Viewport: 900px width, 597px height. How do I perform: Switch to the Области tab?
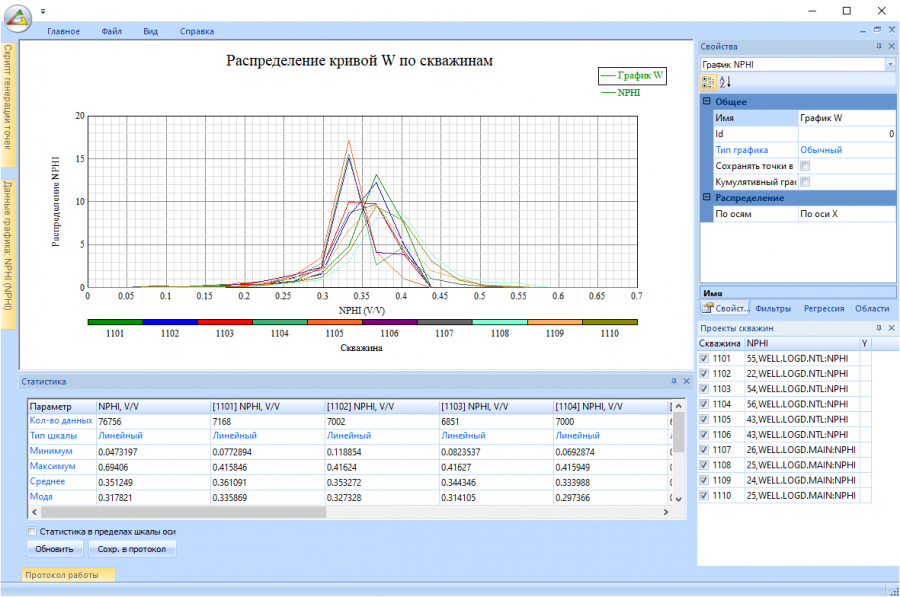click(872, 308)
